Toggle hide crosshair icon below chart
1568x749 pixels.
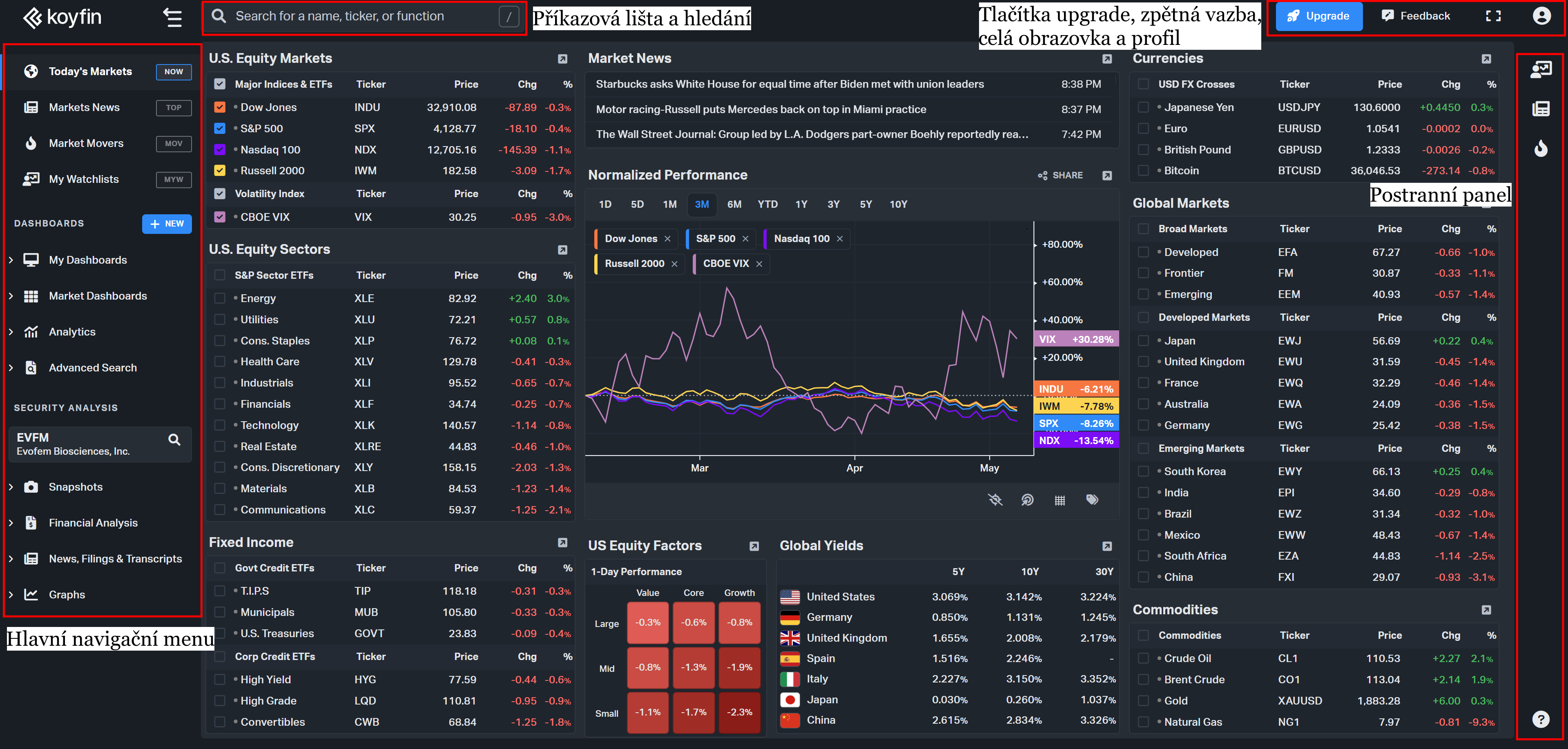[995, 500]
